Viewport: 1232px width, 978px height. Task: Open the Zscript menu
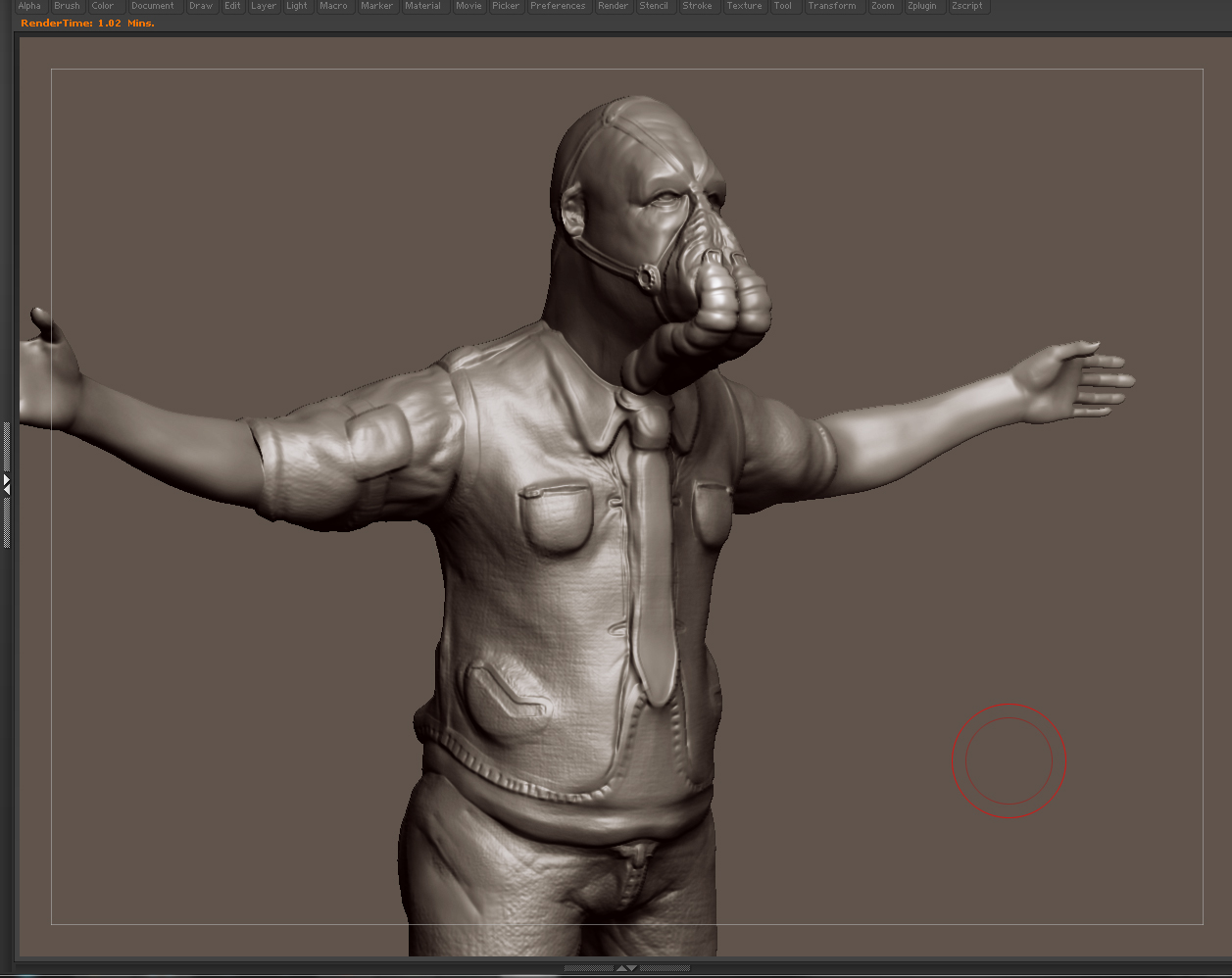[966, 6]
